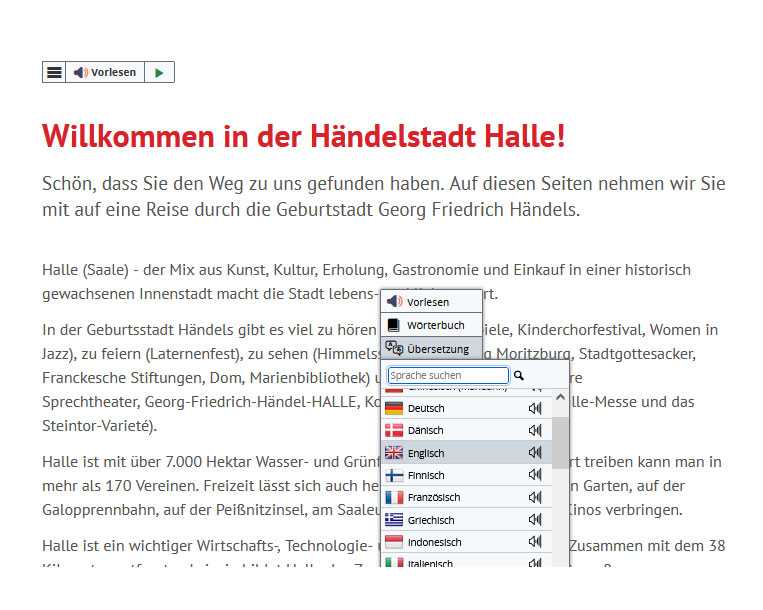Image resolution: width=763 pixels, height=610 pixels.
Task: Click the heading Willkommen in der Händelstadt Halle!
Action: click(304, 136)
